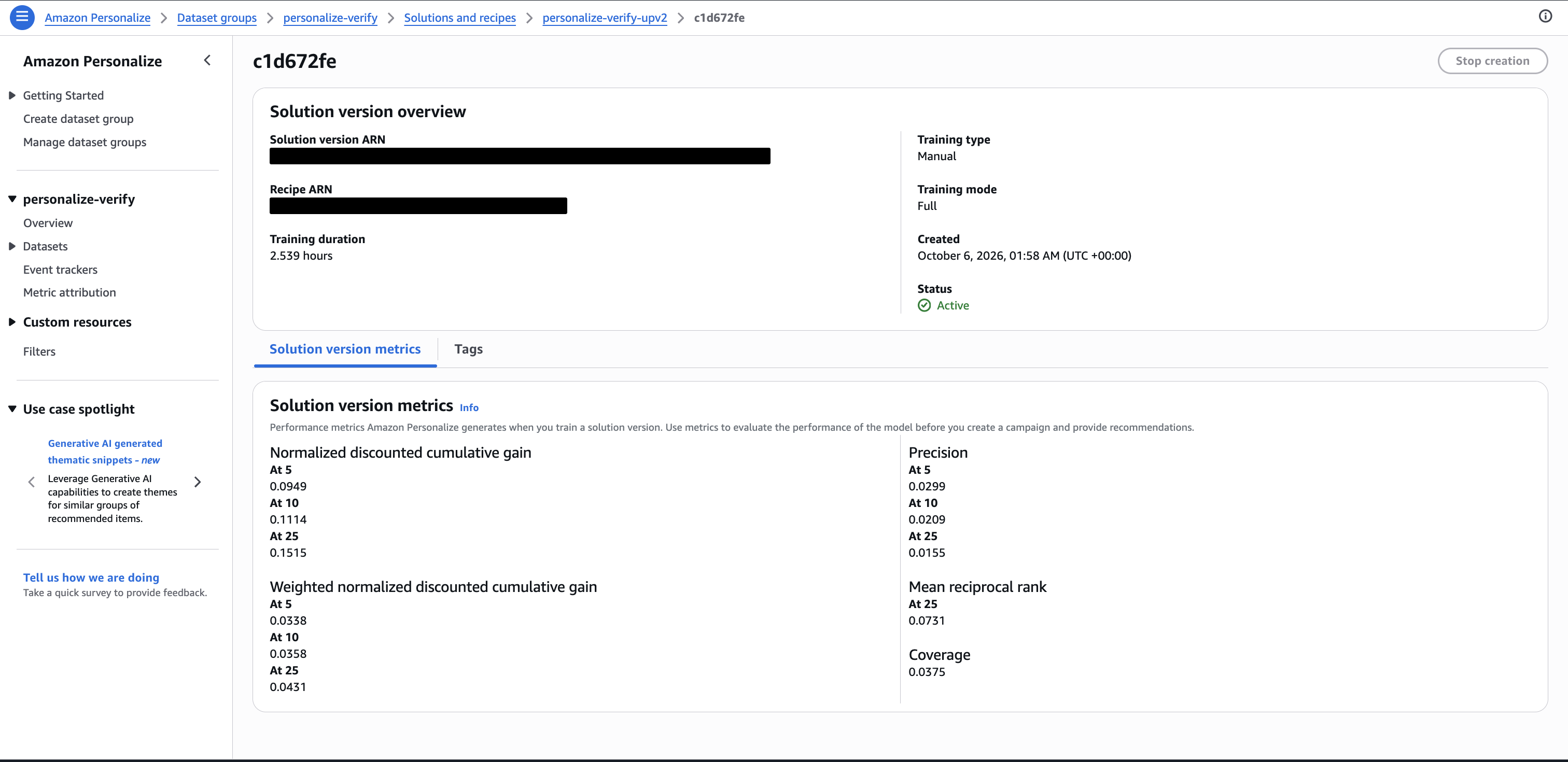The image size is (1568, 762).
Task: Collapse the personalize-verify tree section
Action: 11,199
